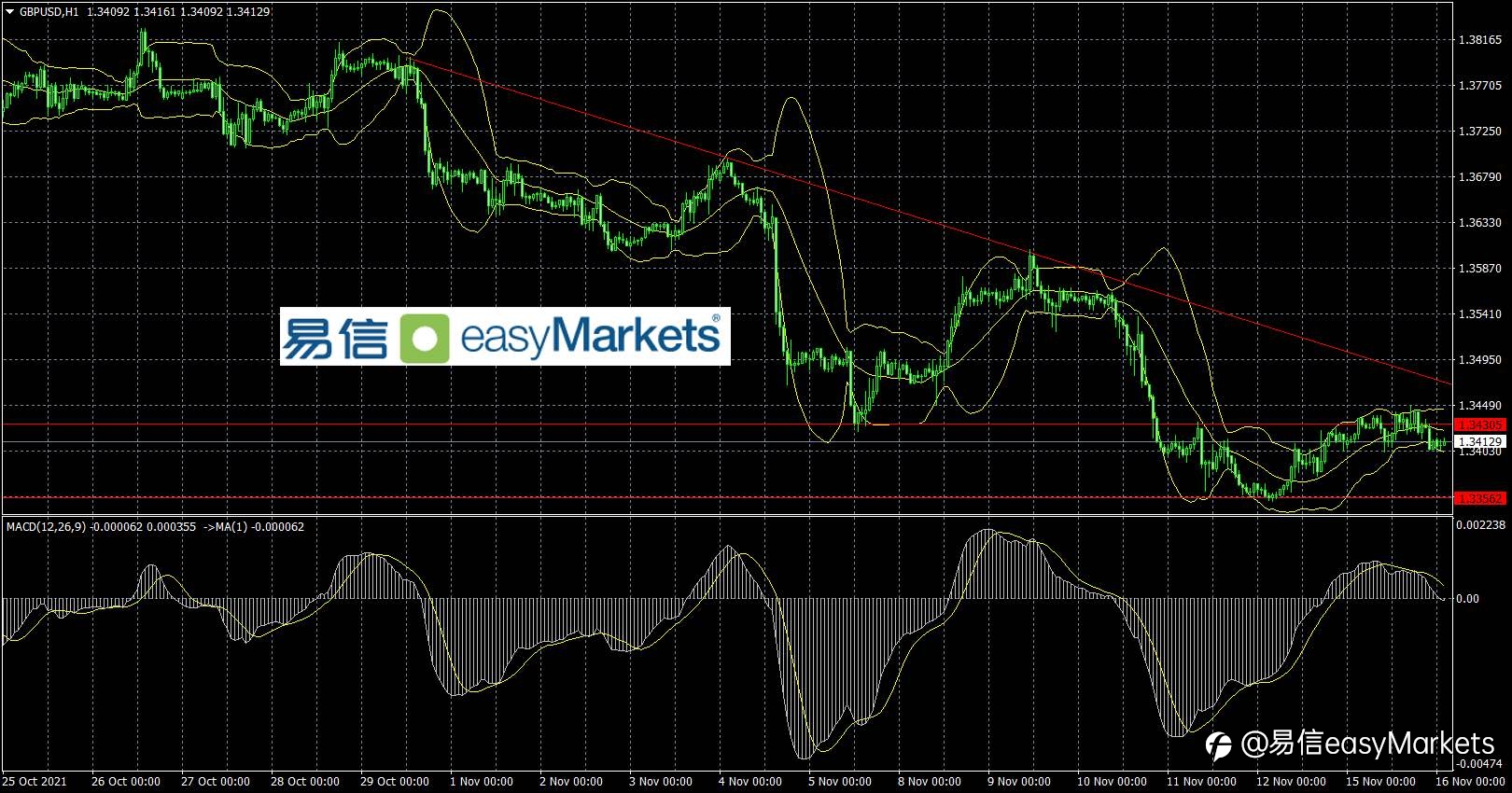Click the 26 Oct 00:00 time label

126,782
